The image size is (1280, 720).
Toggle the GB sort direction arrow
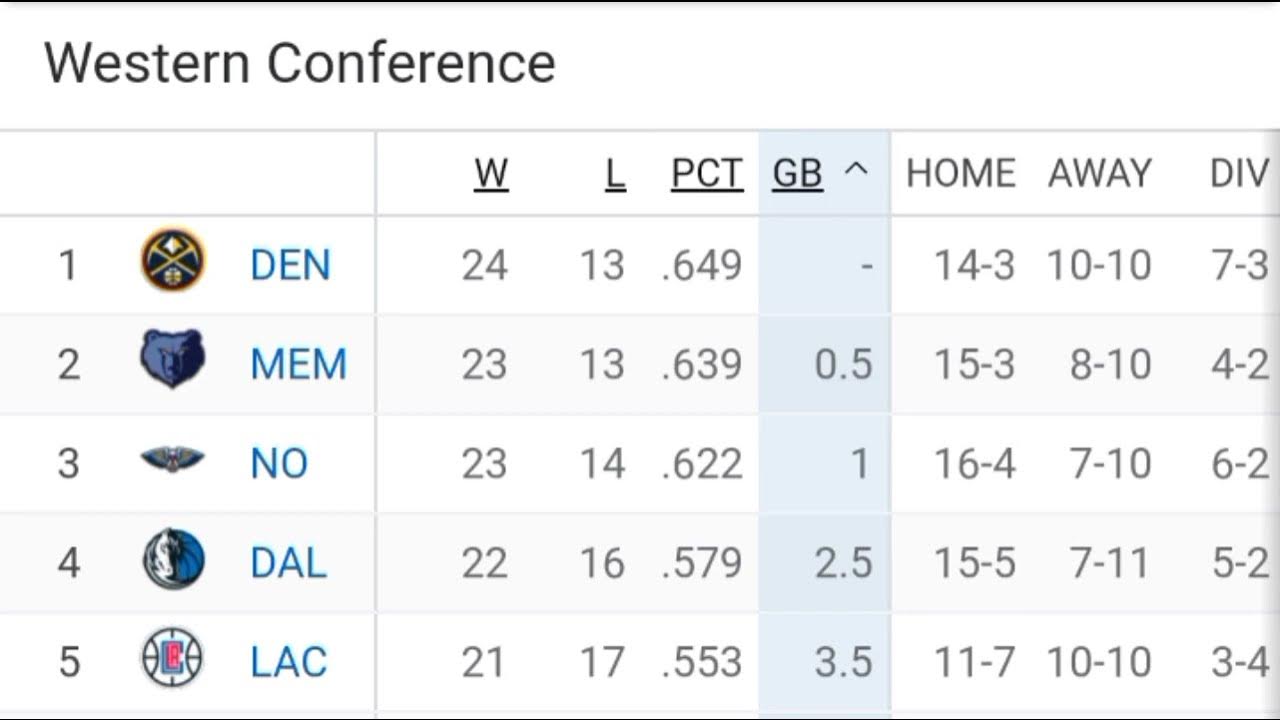(856, 170)
